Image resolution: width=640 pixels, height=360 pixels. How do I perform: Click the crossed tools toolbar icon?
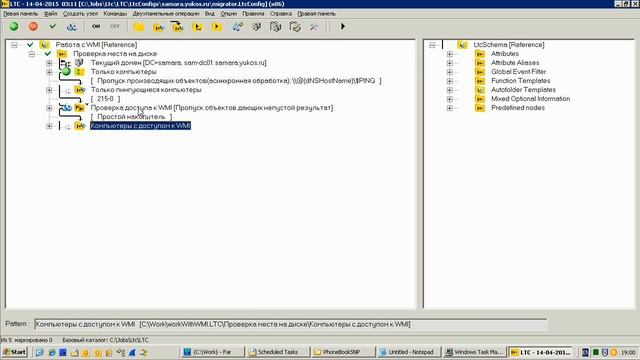click(314, 27)
